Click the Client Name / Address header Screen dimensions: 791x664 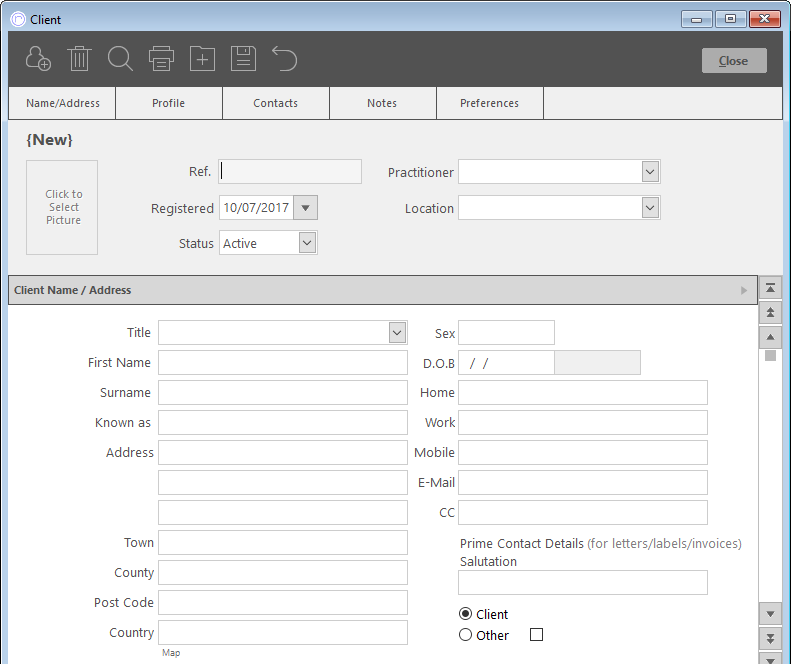(x=383, y=290)
